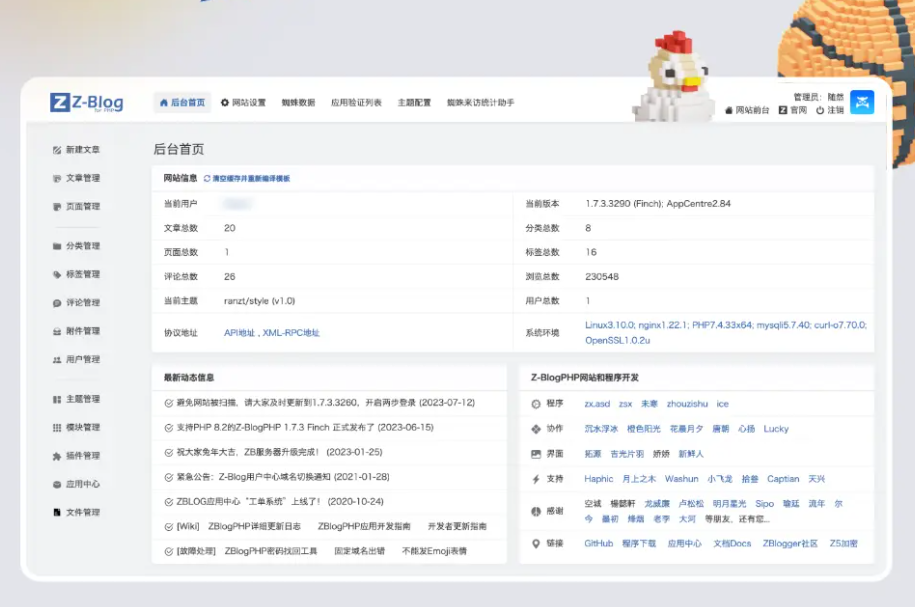Open the 开发者更新指南 link
915x607 pixels.
click(457, 526)
